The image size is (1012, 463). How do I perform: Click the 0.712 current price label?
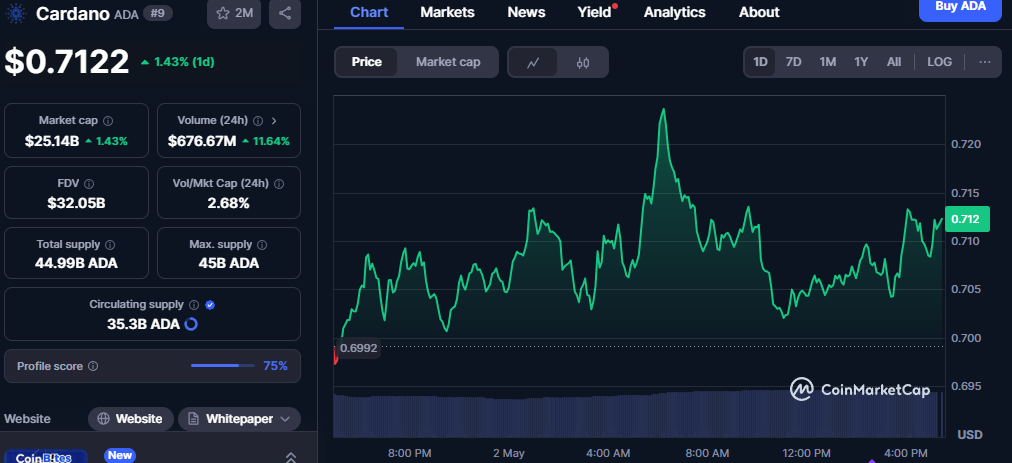pyautogui.click(x=966, y=219)
